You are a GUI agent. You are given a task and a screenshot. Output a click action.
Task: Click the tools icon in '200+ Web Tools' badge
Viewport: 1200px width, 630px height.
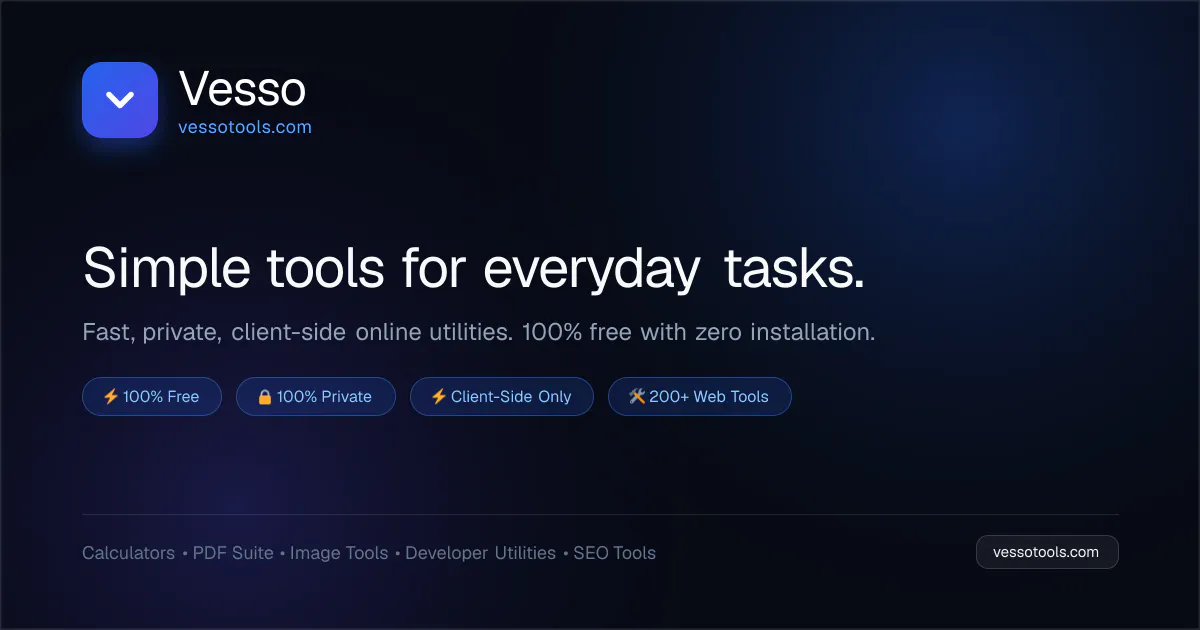pos(637,397)
